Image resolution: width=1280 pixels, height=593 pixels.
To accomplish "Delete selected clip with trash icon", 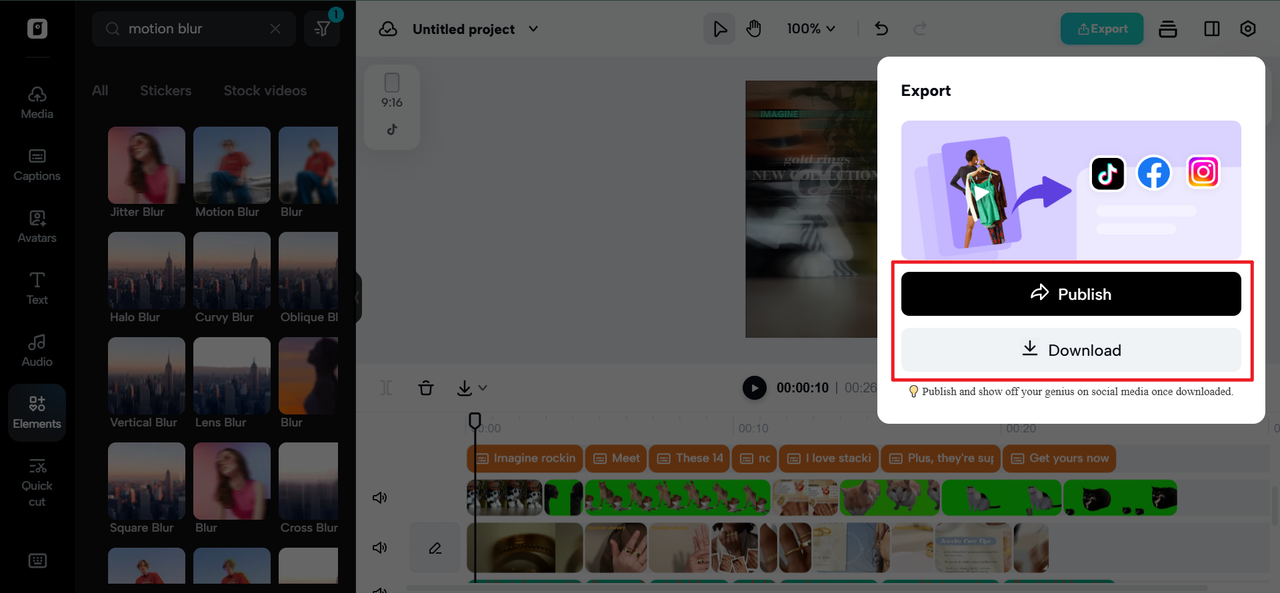I will [x=426, y=388].
